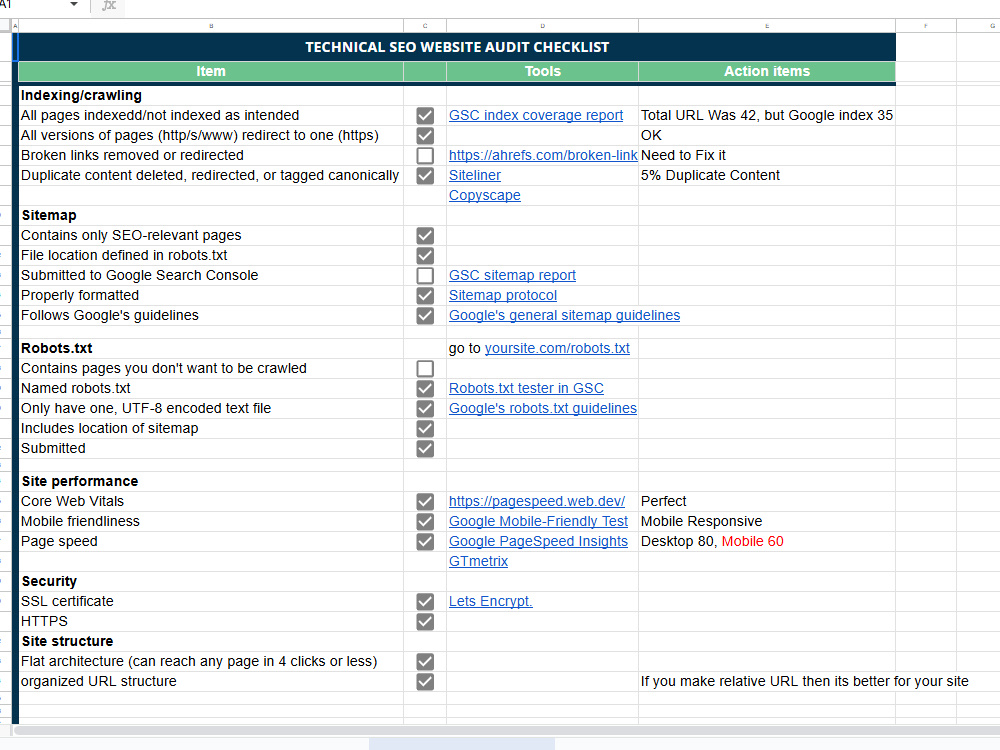The height and width of the screenshot is (750, 1000).
Task: Toggle checkbox for Duplicate content deleted row
Action: [425, 175]
